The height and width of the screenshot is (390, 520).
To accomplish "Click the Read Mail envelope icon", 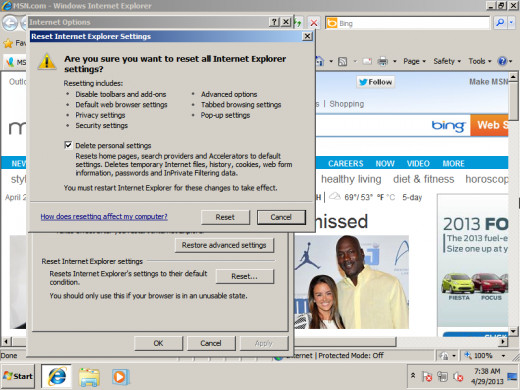I will [367, 61].
